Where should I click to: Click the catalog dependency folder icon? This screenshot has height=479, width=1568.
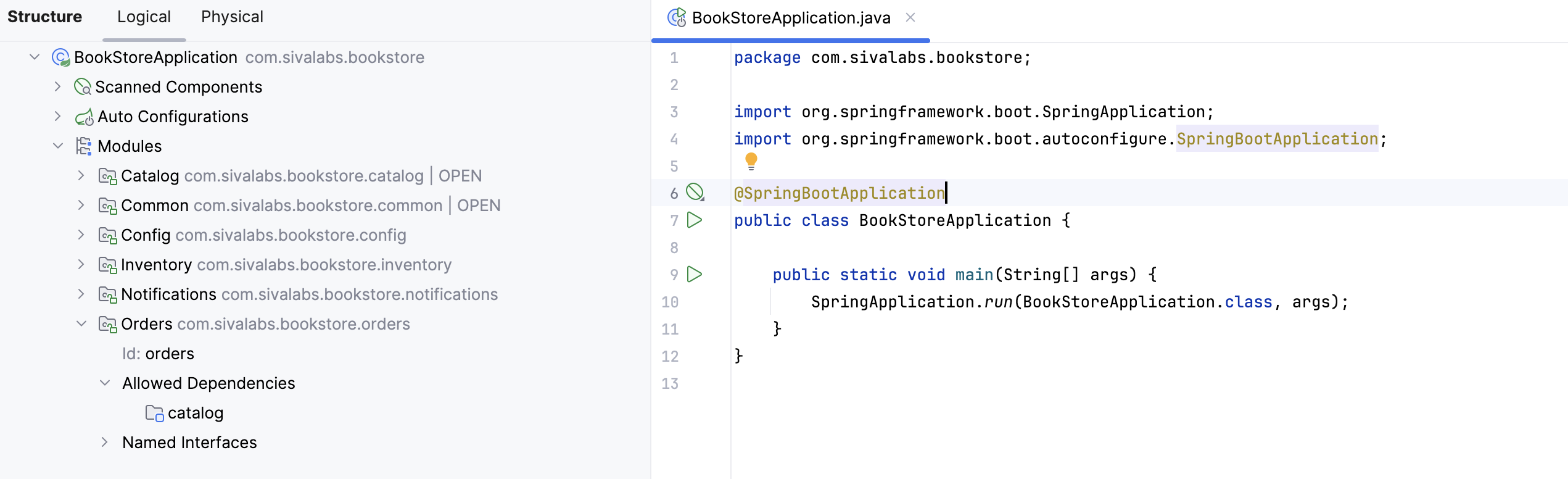point(154,413)
